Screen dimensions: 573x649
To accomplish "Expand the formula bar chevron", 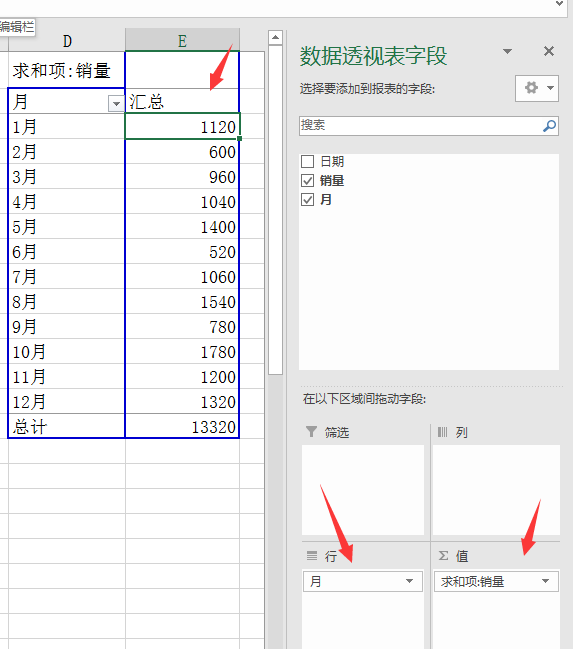I will tap(559, 4).
